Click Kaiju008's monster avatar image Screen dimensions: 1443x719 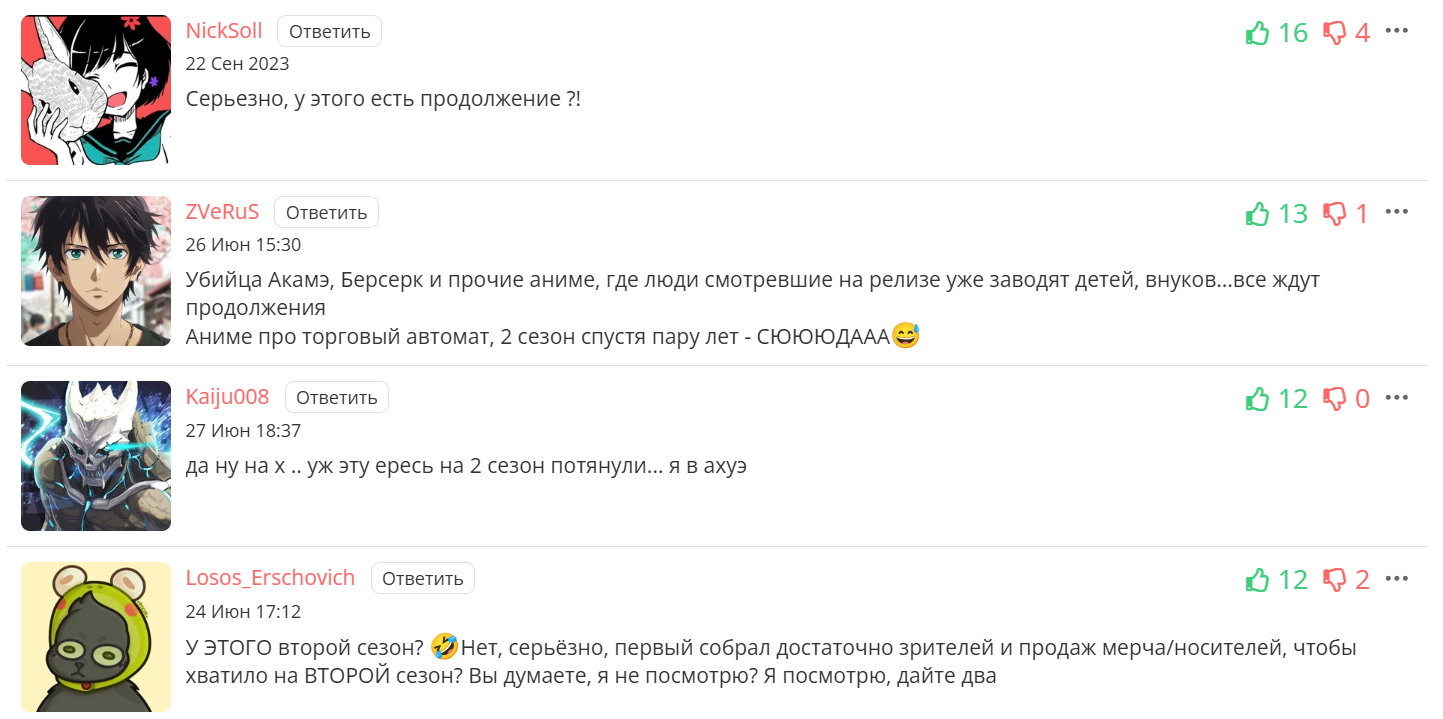point(96,456)
